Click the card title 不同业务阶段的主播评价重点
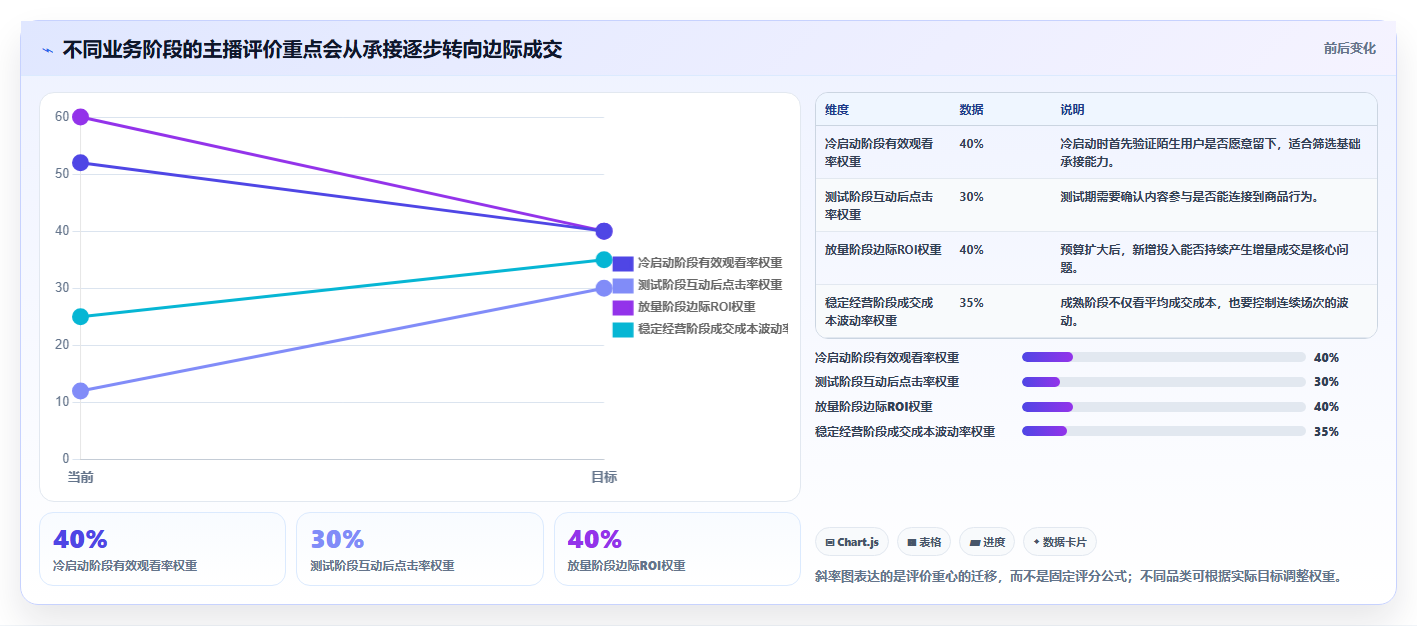The image size is (1417, 626). 312,49
